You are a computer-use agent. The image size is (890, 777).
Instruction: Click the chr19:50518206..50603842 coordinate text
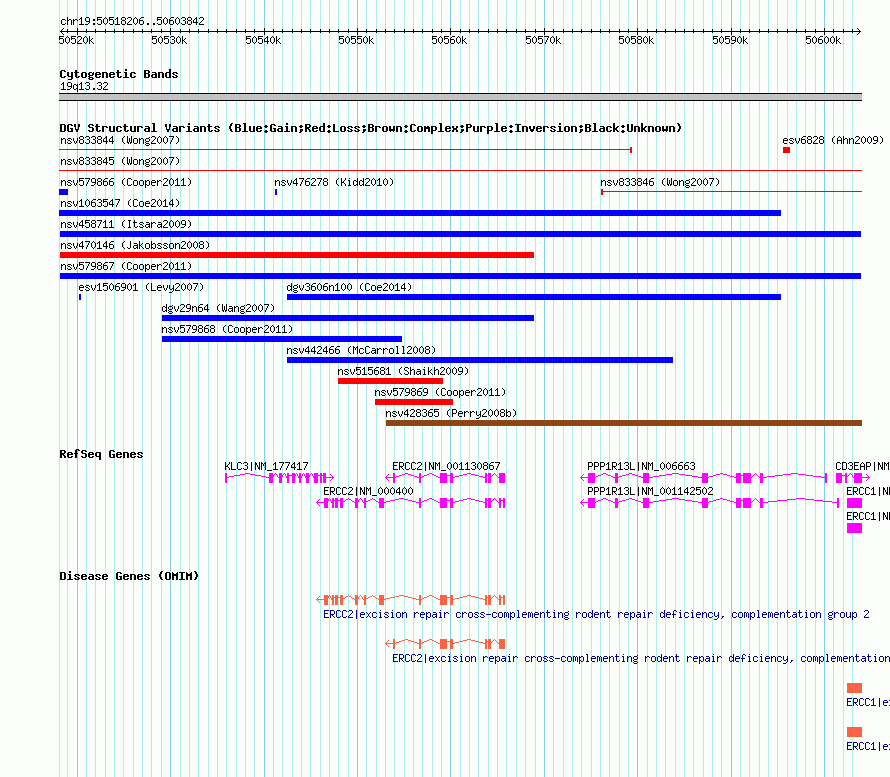click(132, 21)
